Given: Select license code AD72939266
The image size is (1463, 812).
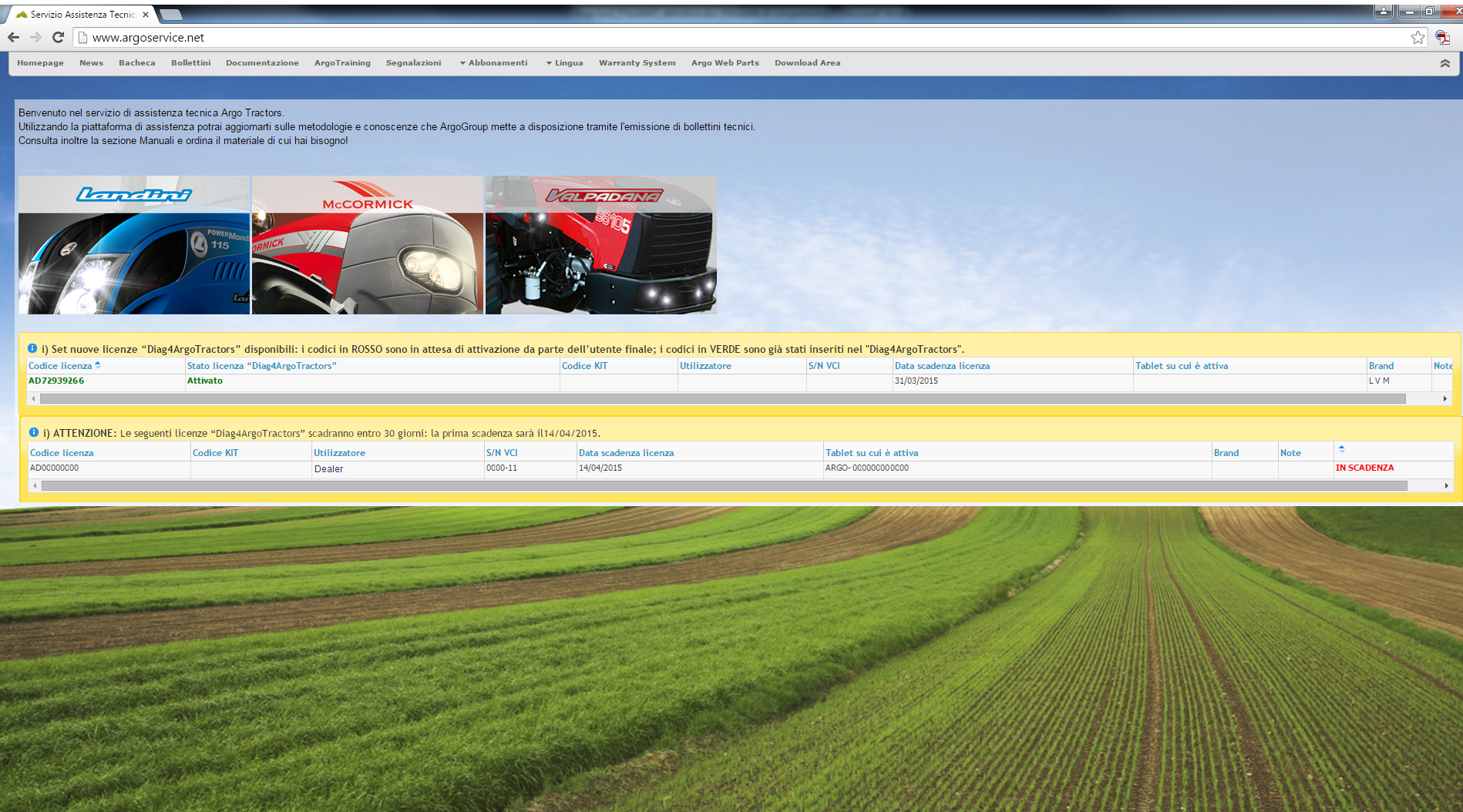Looking at the screenshot, I should tap(56, 381).
